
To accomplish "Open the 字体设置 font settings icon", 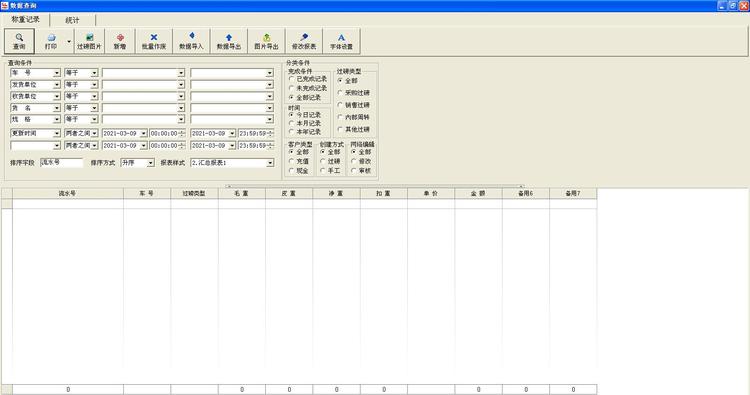I will [x=341, y=37].
